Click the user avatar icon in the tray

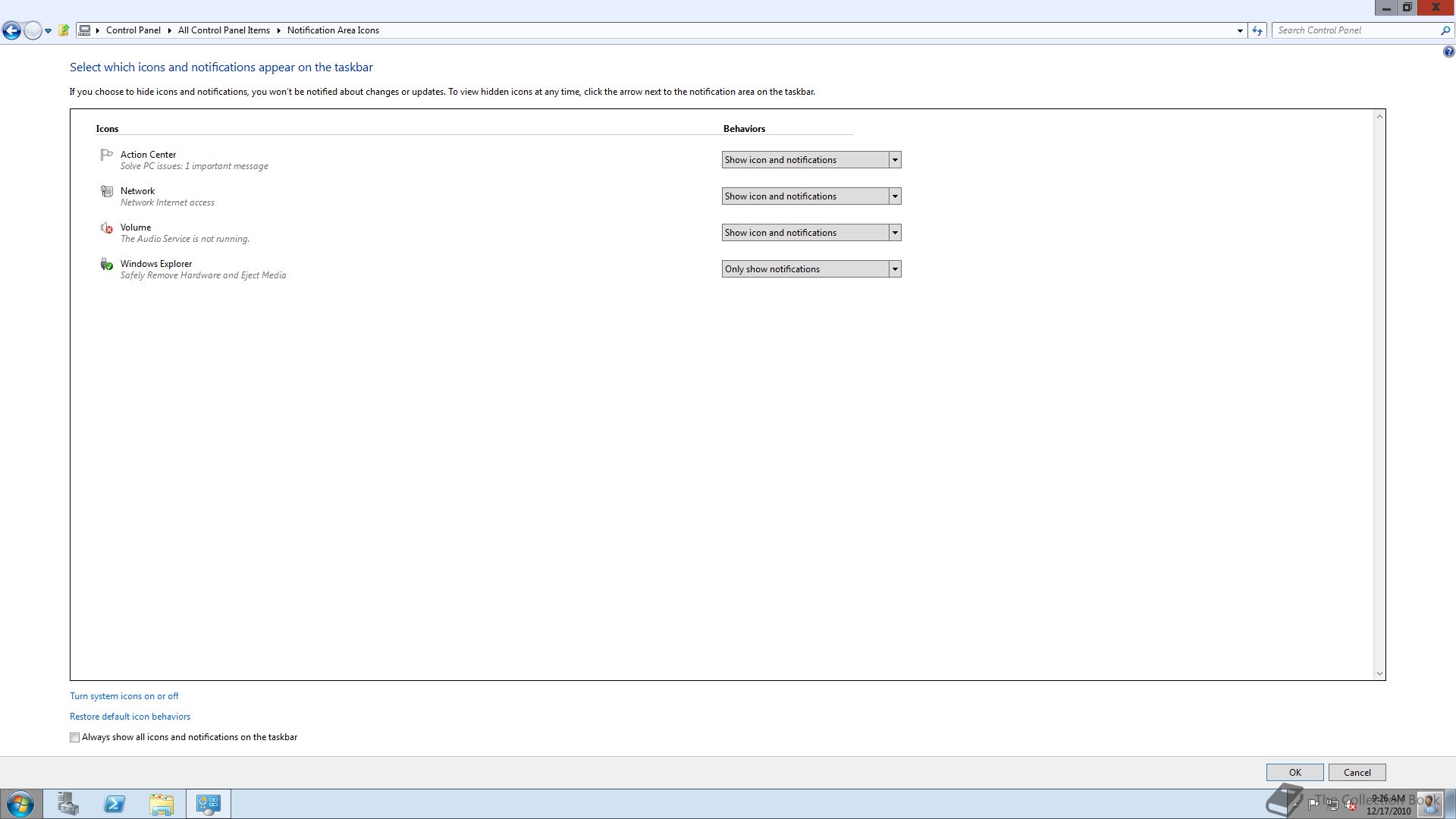coord(1429,803)
